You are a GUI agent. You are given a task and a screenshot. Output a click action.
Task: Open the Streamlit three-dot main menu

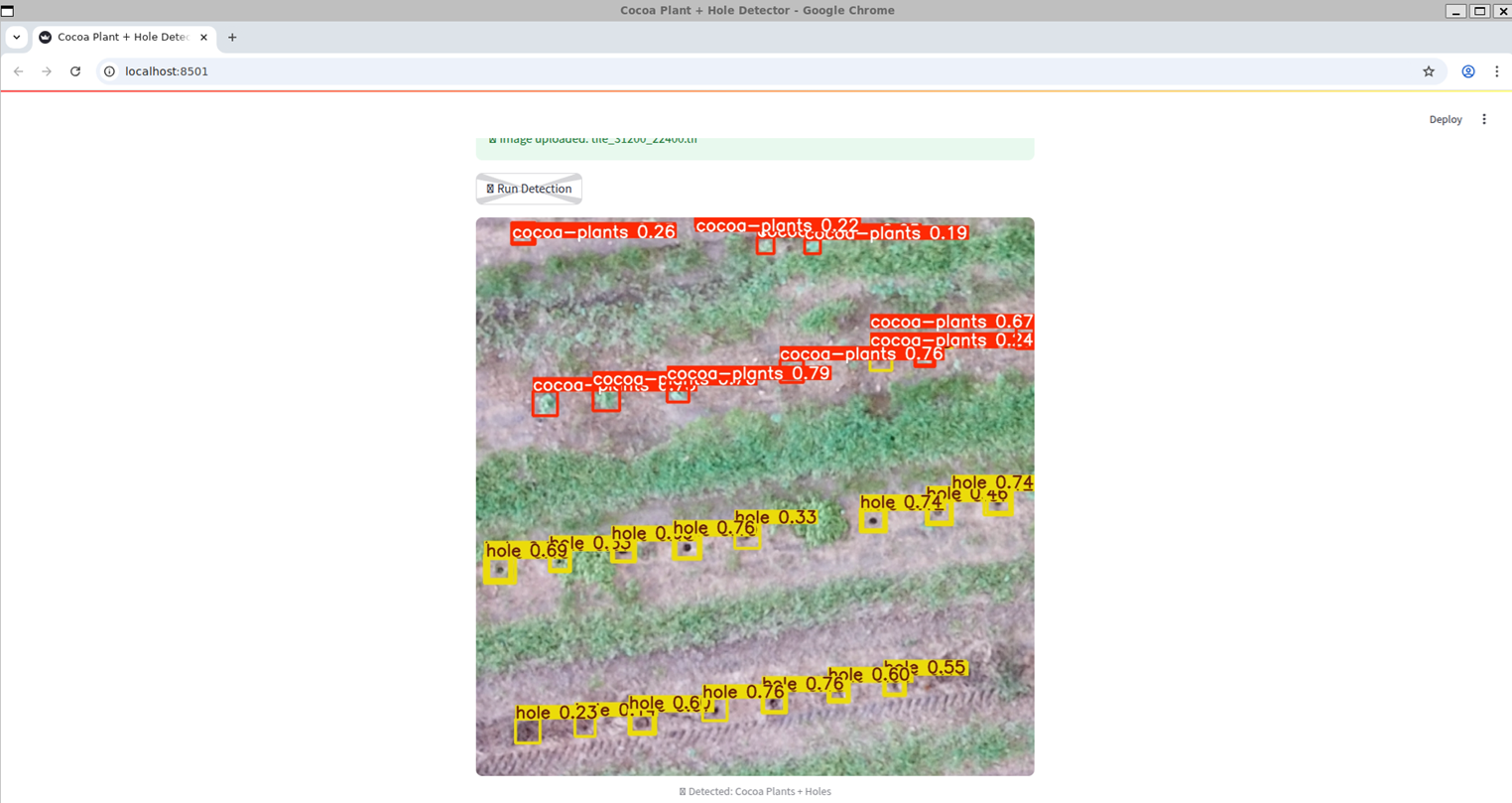1484,119
